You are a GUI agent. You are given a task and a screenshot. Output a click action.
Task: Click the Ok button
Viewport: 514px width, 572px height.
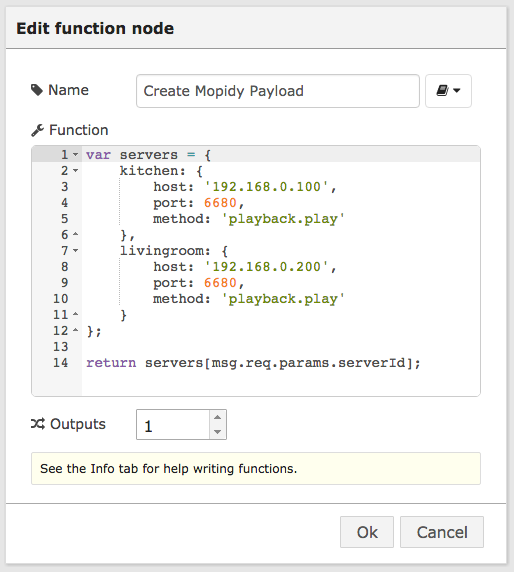(367, 532)
